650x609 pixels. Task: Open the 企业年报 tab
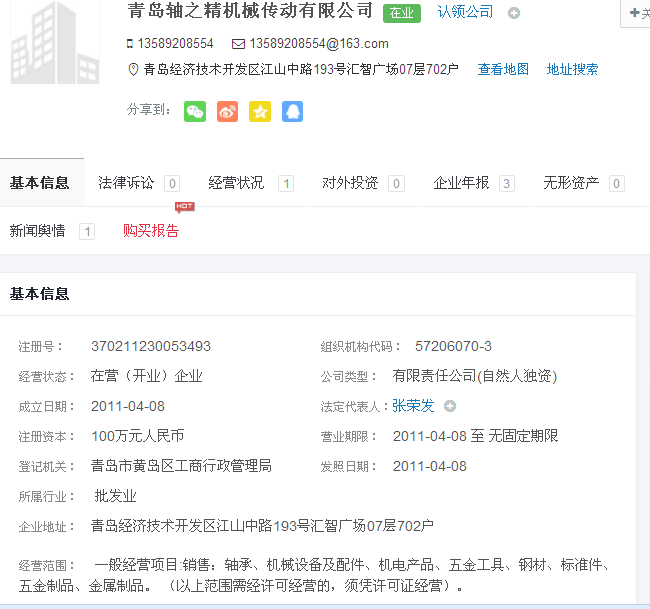coord(461,183)
